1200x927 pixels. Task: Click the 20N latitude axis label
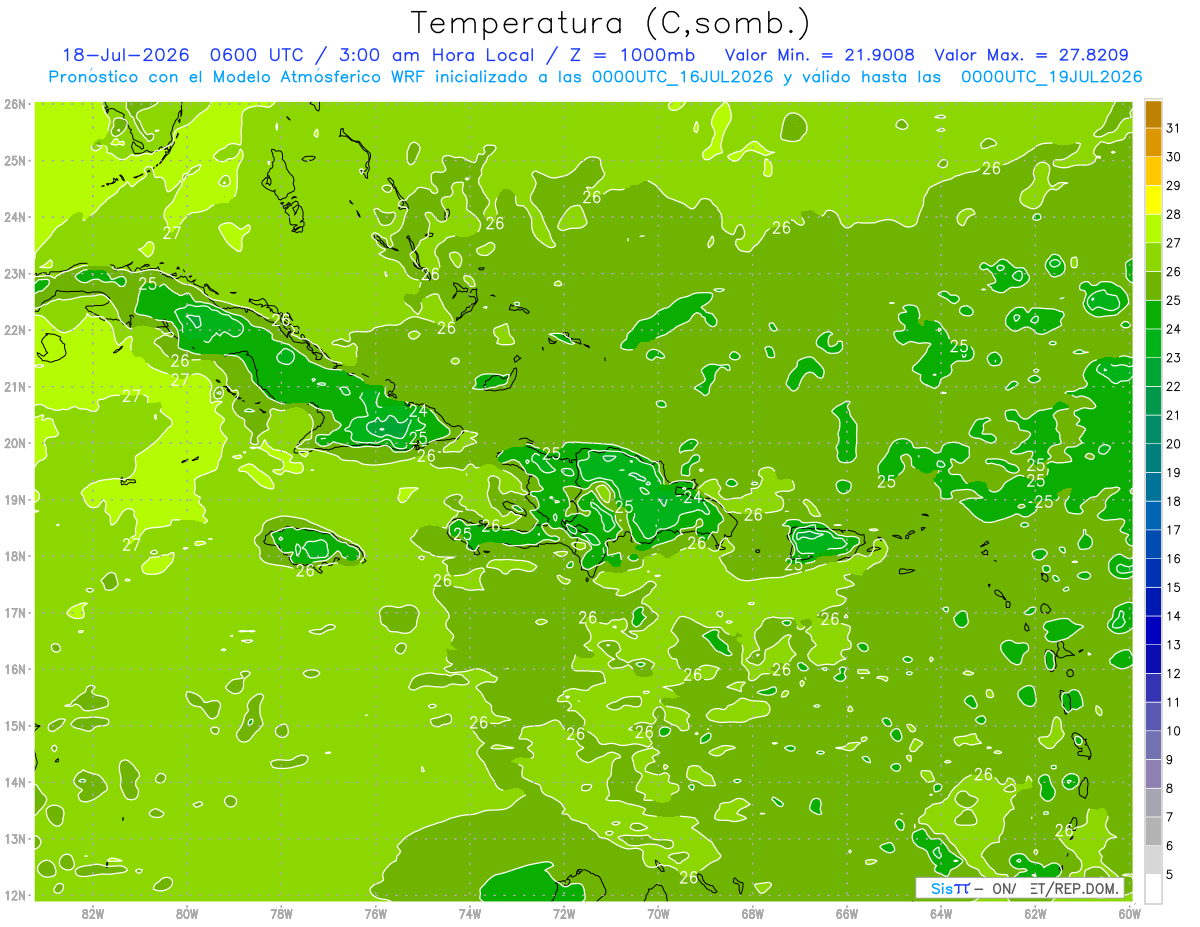[14, 443]
